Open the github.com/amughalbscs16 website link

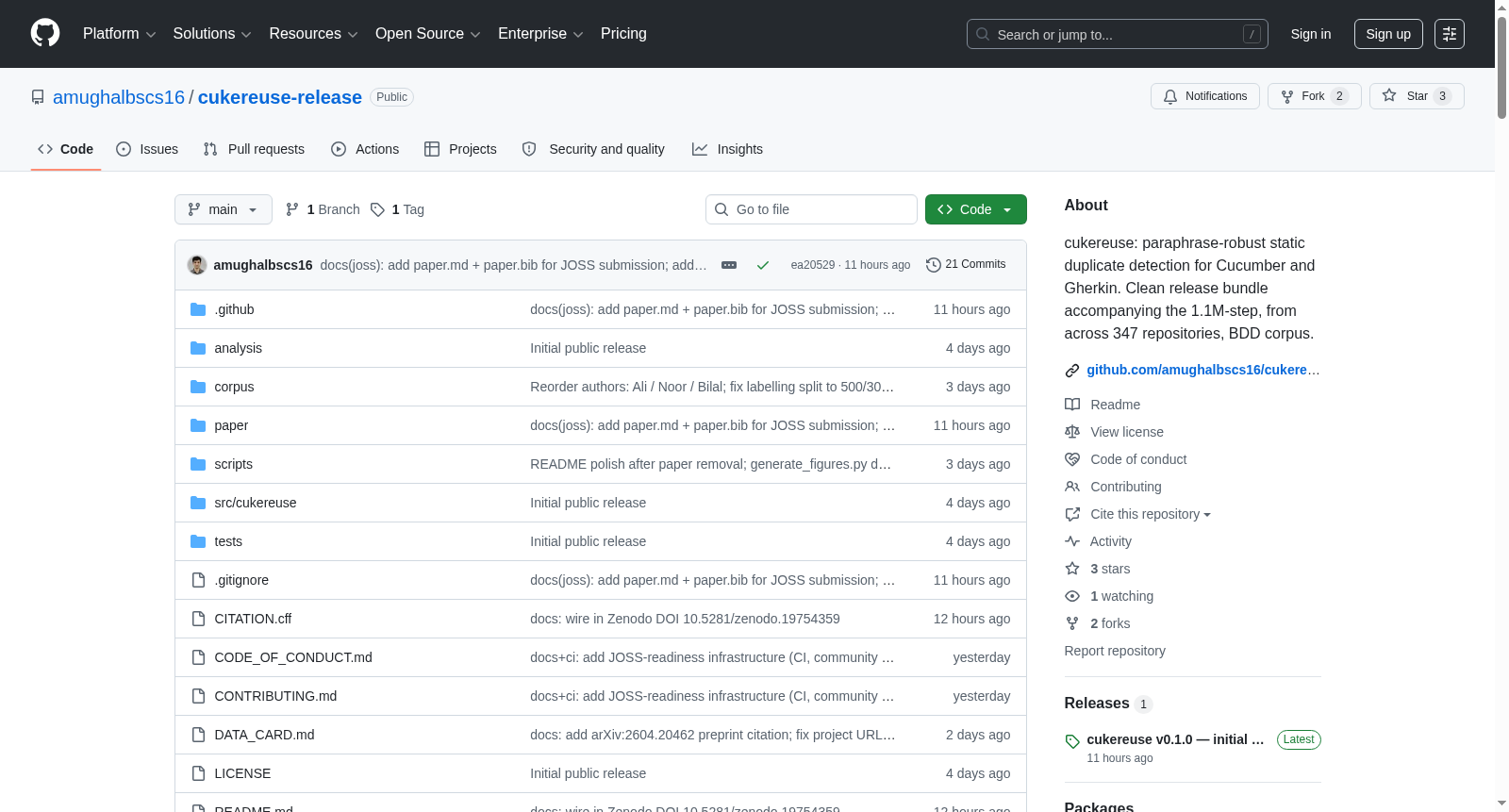pos(1202,370)
